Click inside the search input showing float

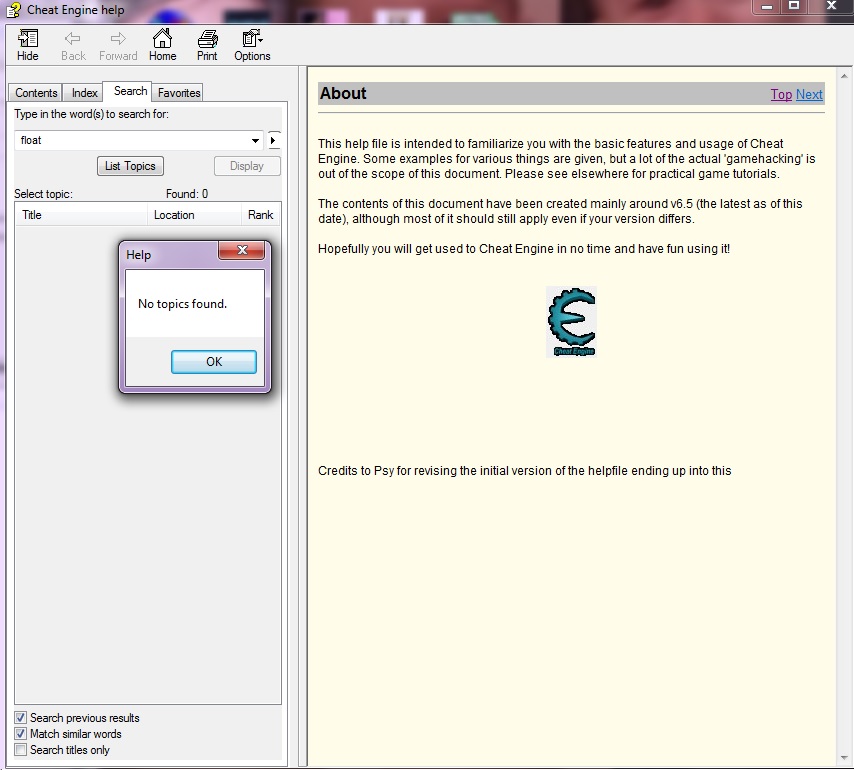[x=120, y=140]
